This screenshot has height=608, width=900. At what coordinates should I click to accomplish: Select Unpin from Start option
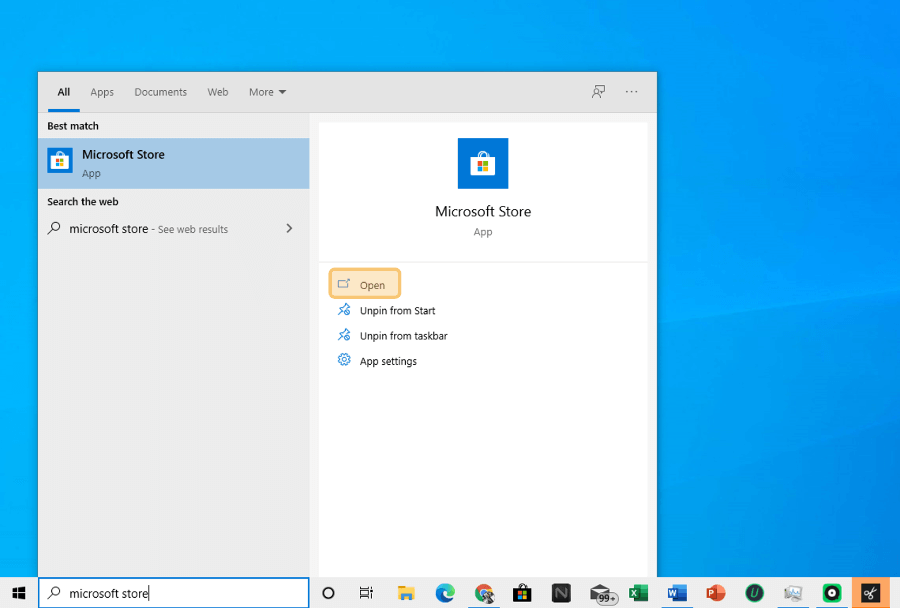pos(397,311)
